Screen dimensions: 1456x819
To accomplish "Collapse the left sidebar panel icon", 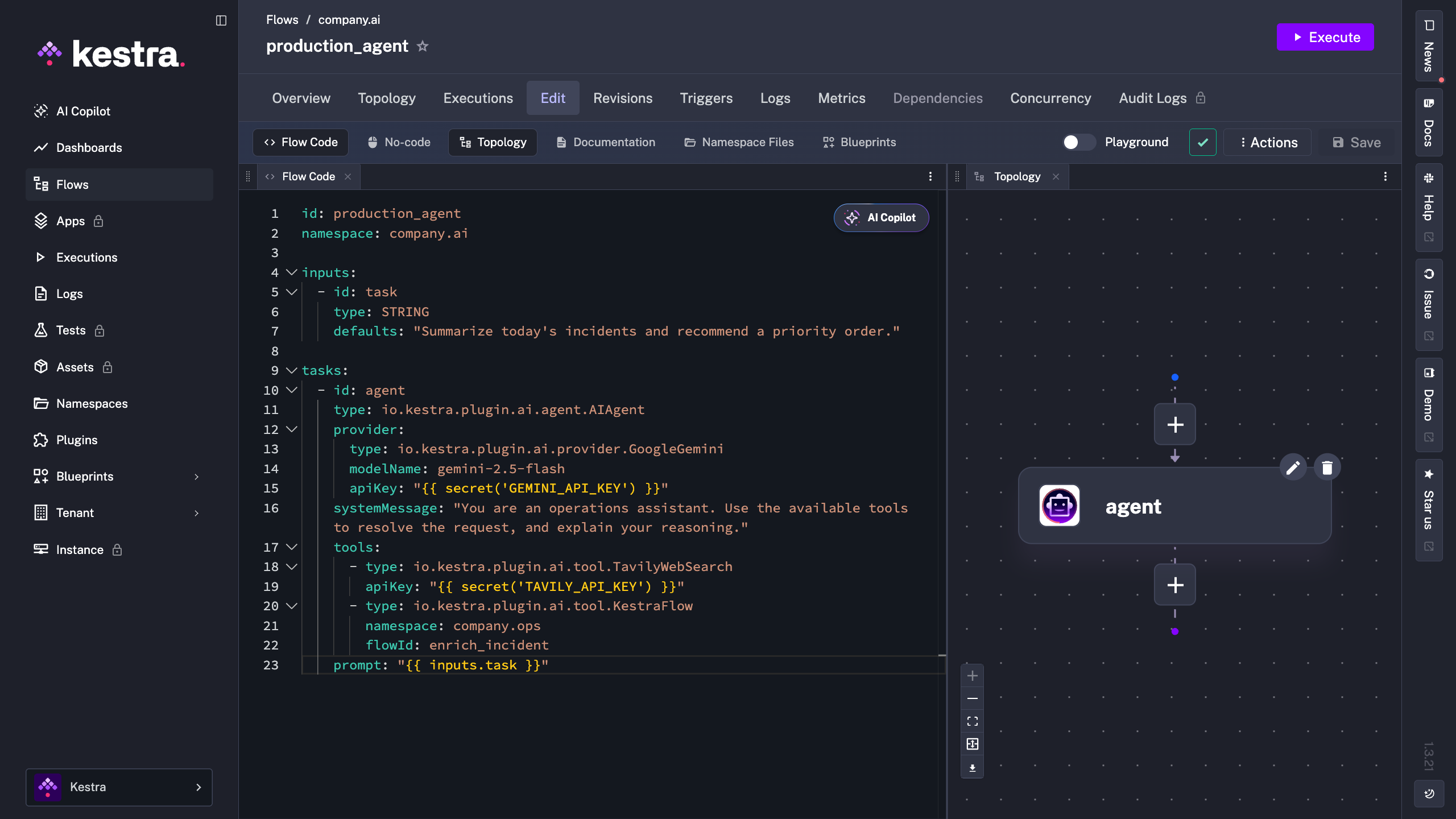I will [221, 20].
